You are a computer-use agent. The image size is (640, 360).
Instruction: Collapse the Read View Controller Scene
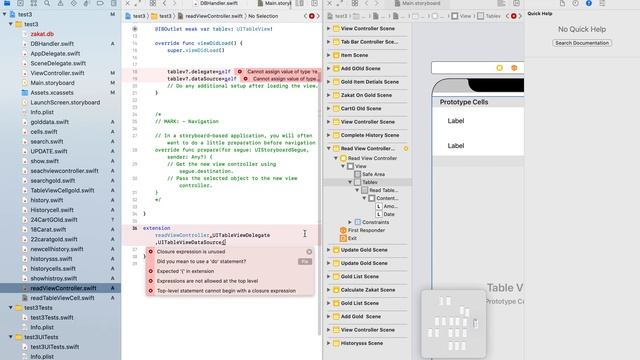point(329,149)
